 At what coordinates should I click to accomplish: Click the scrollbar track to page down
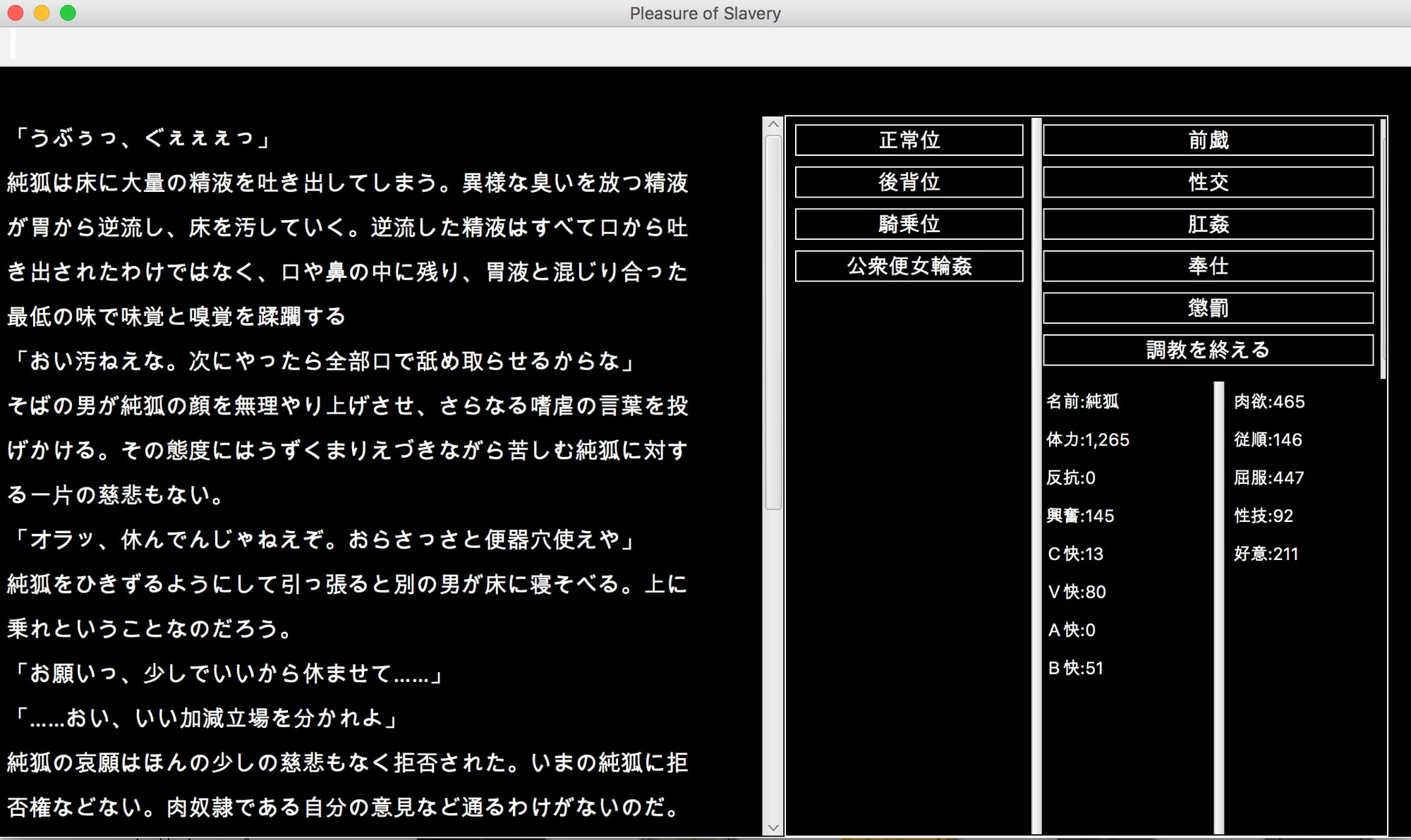point(773,635)
